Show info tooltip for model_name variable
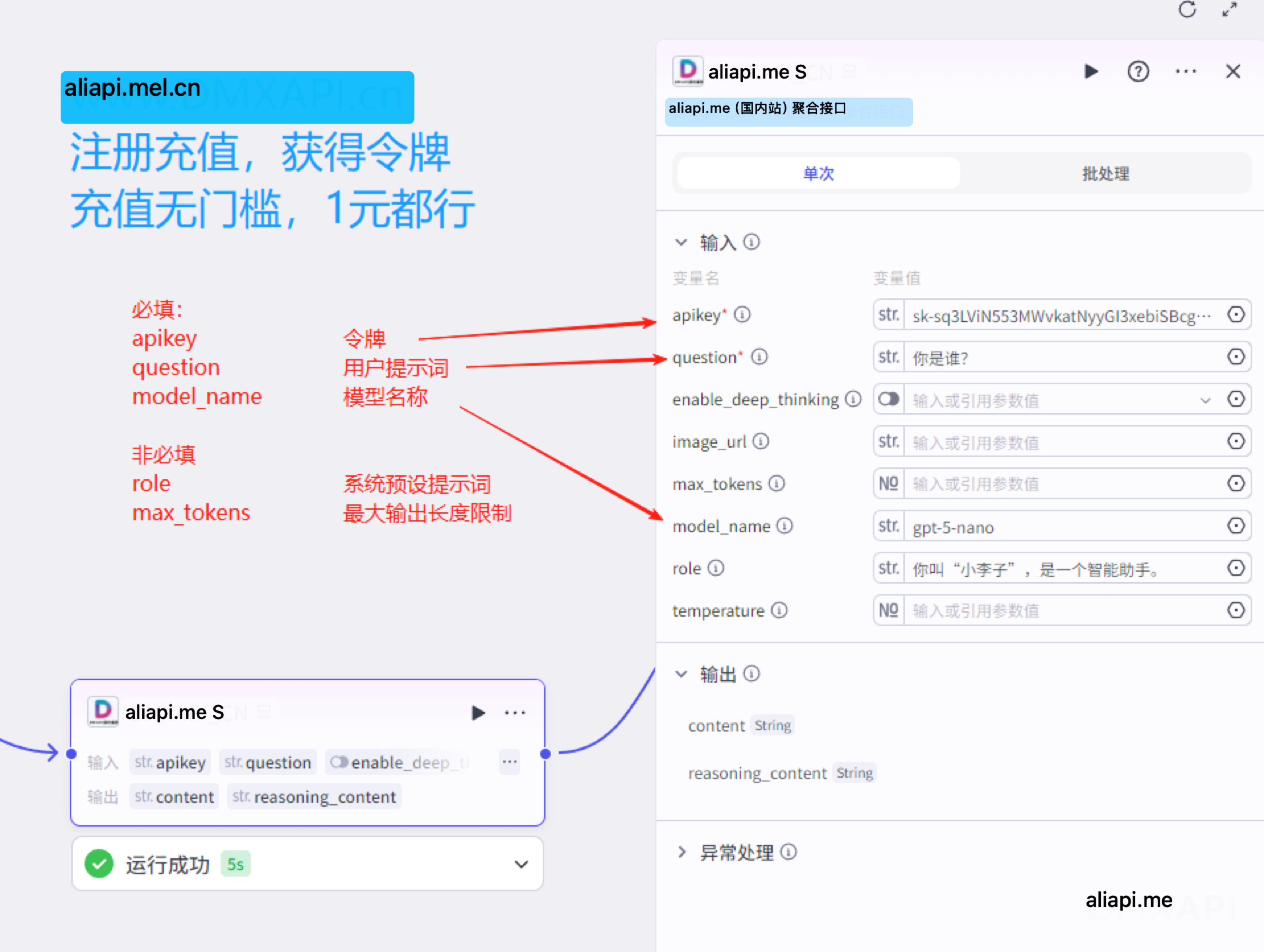Viewport: 1264px width, 952px height. pyautogui.click(x=785, y=526)
